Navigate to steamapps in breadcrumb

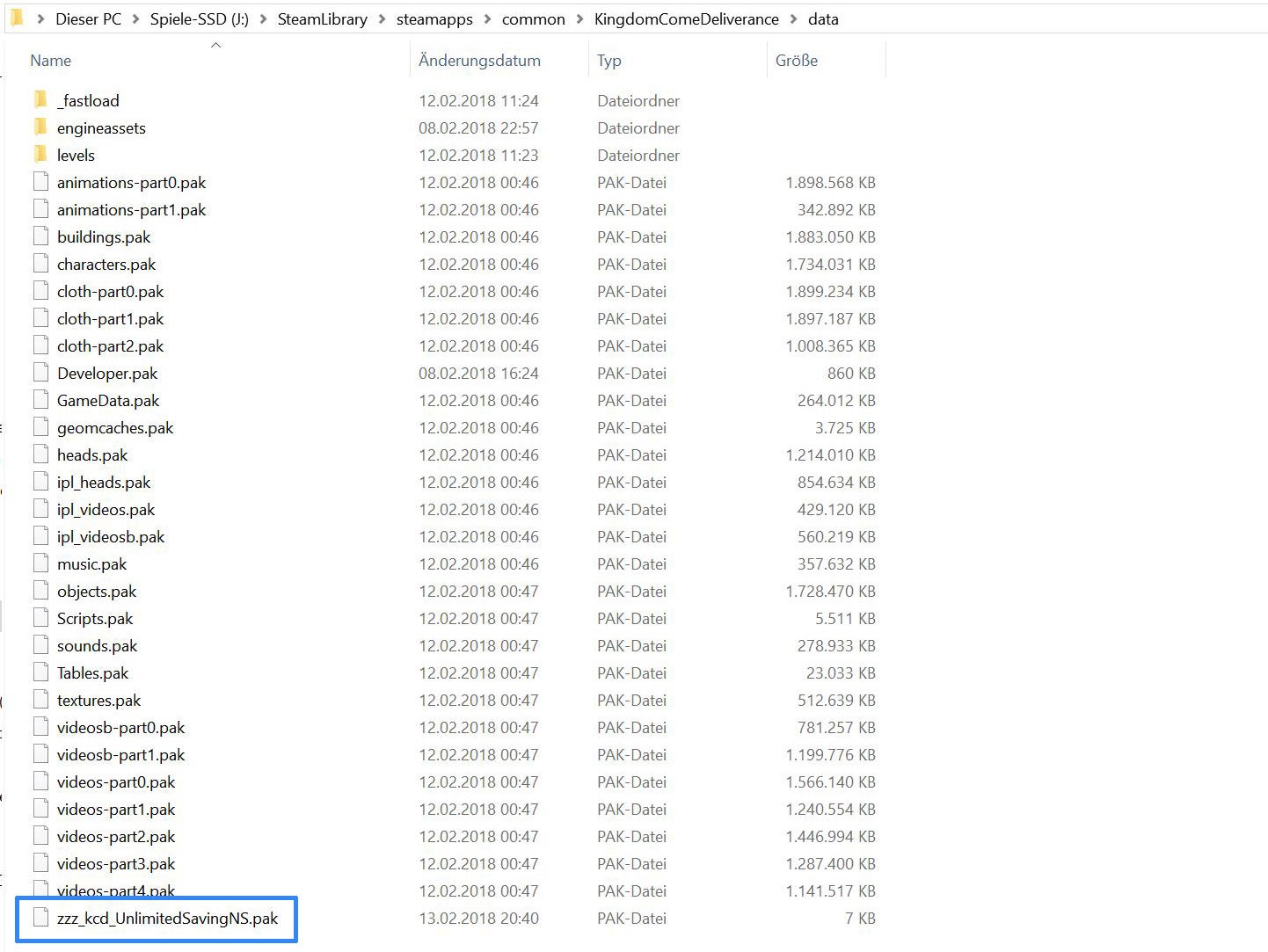click(x=434, y=19)
